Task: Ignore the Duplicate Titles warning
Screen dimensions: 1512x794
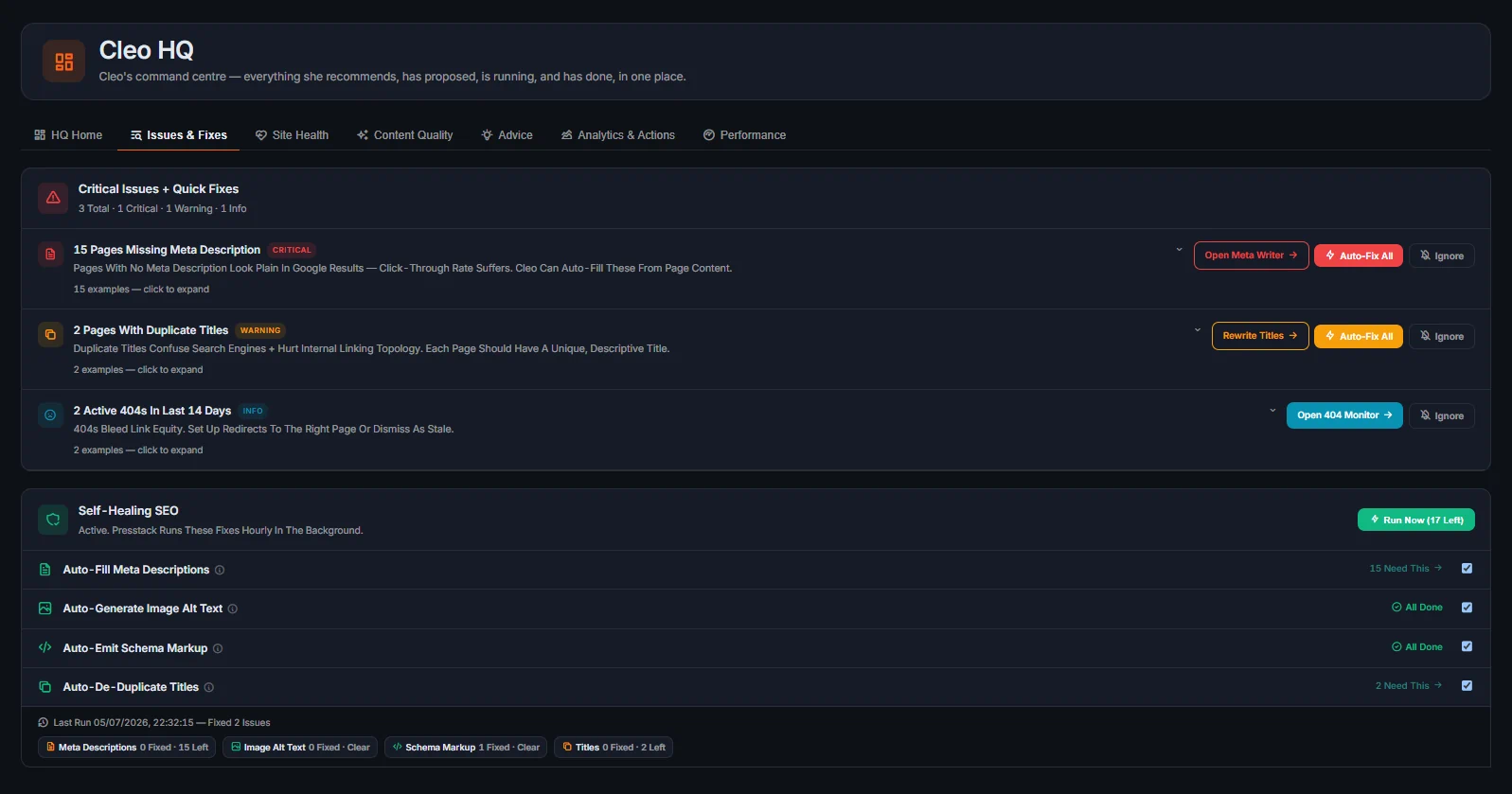Action: (x=1442, y=336)
